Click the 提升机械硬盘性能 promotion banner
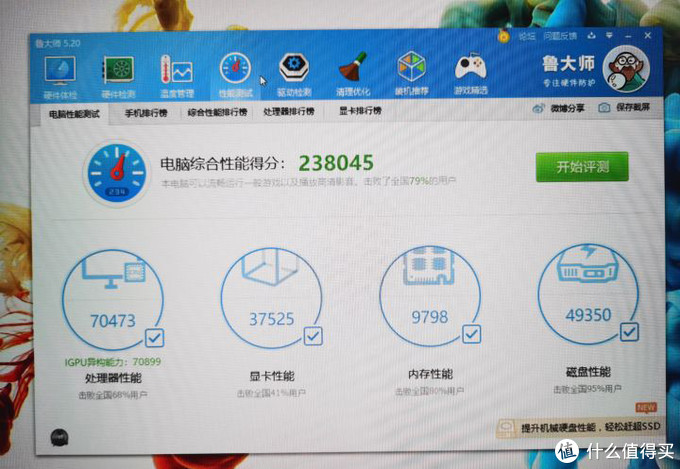The height and width of the screenshot is (469, 680). [x=579, y=427]
